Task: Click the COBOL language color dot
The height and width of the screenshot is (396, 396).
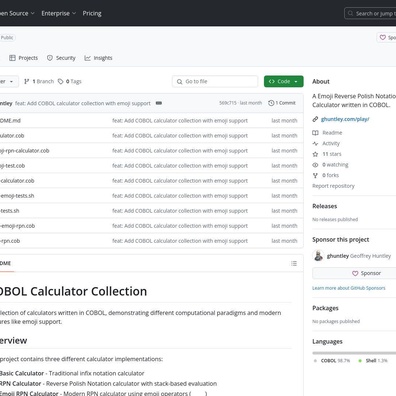Action: click(315, 361)
